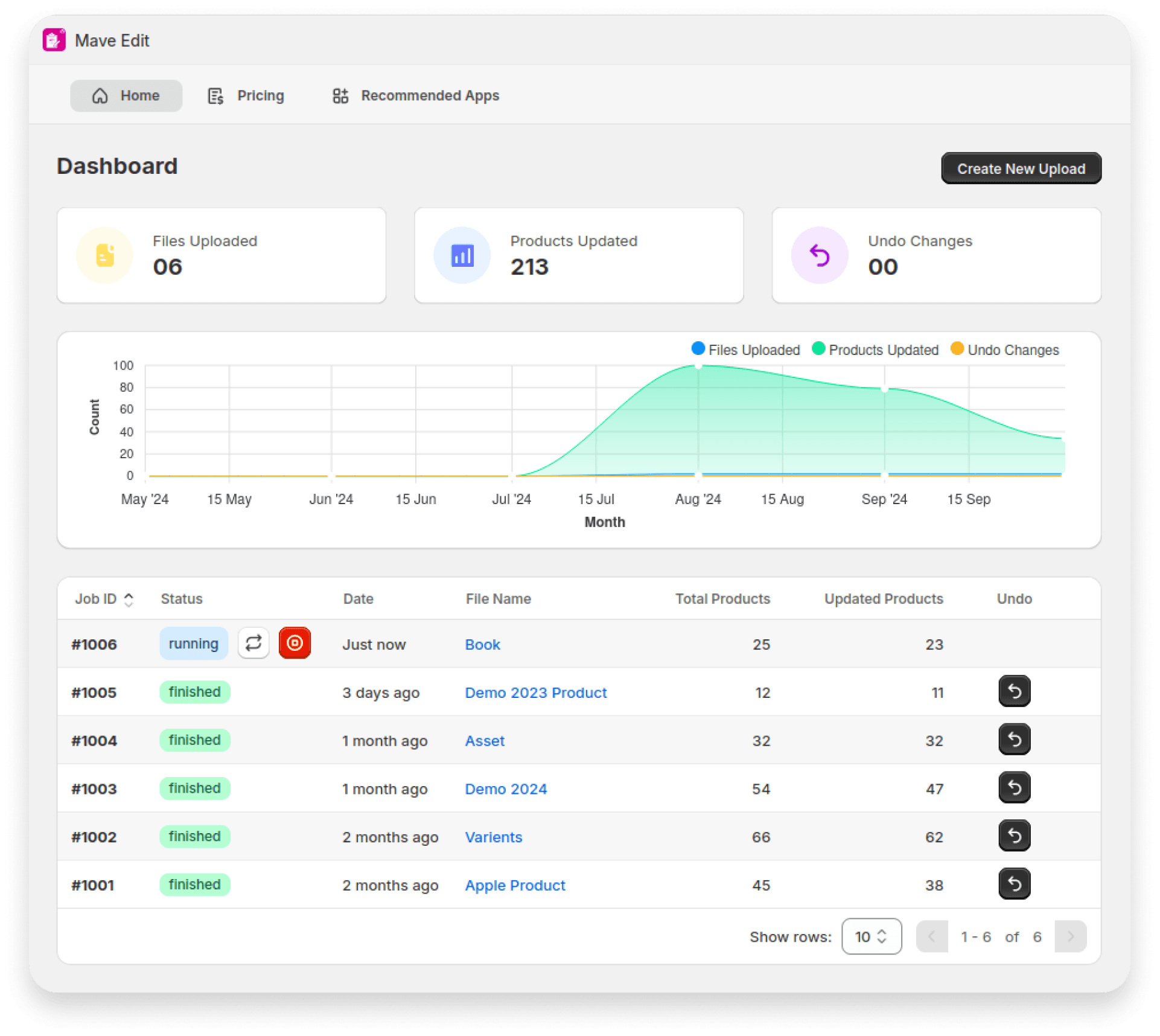Open the Home tab

tap(126, 95)
